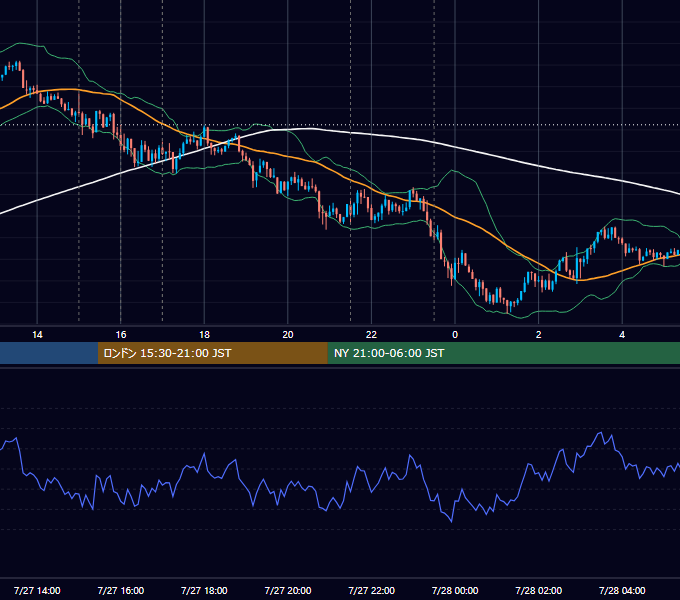Click the 7/27 16:00 time label

[121, 590]
